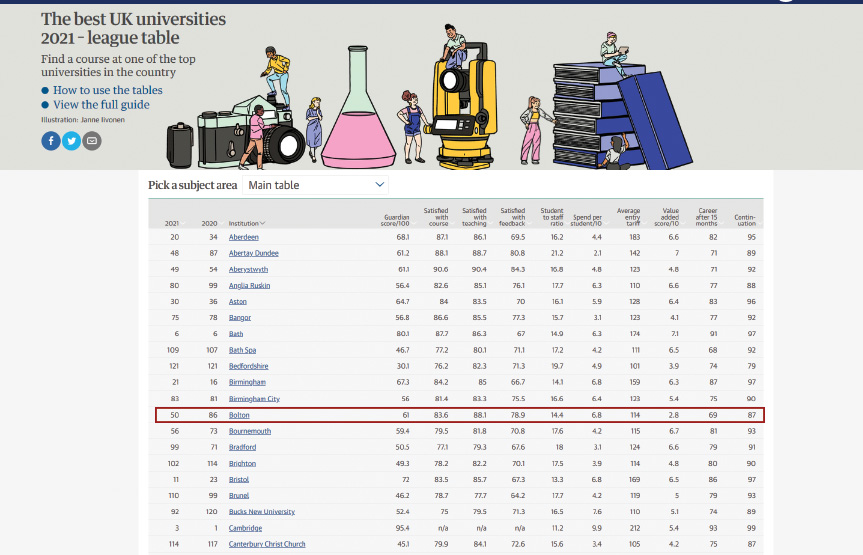Open the Bradford link
863x555 pixels.
243,447
